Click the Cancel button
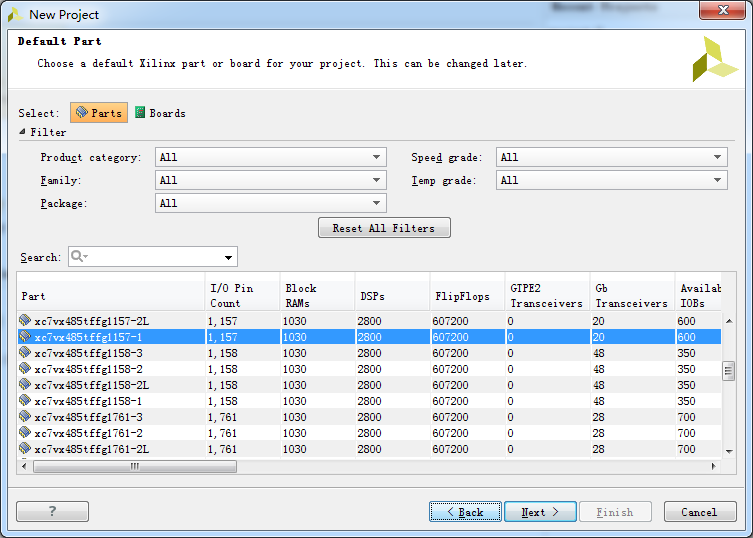Screen dimensions: 753x538 tap(700, 512)
